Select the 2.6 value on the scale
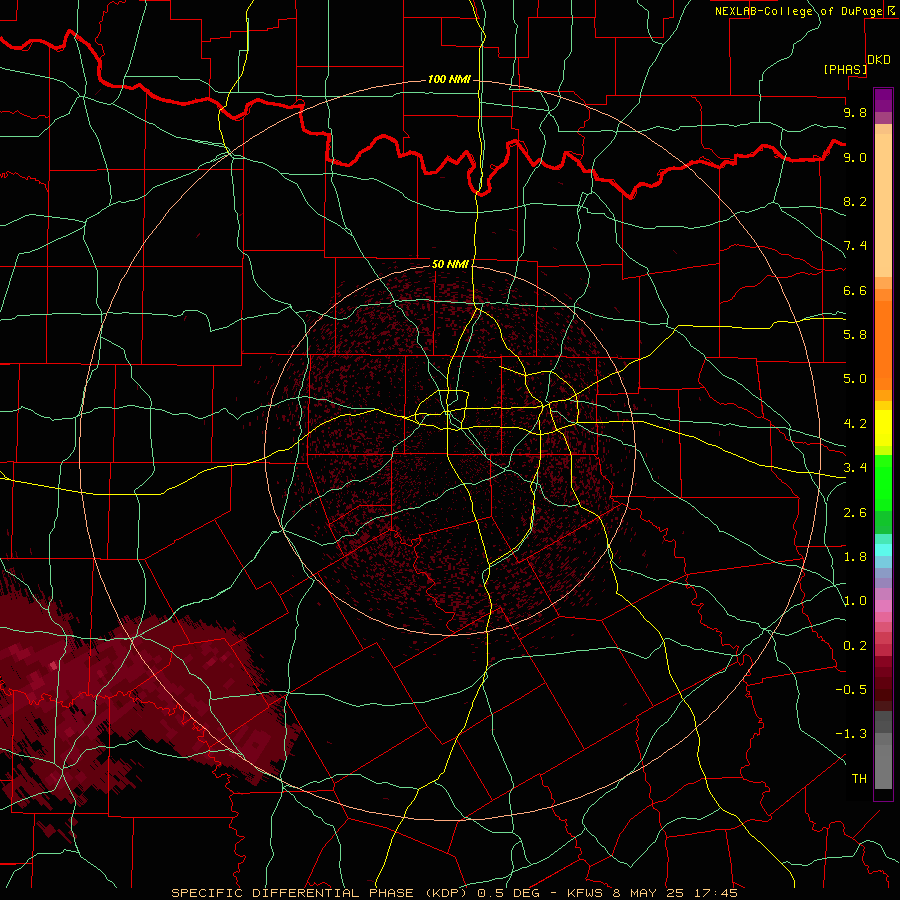 tap(855, 513)
